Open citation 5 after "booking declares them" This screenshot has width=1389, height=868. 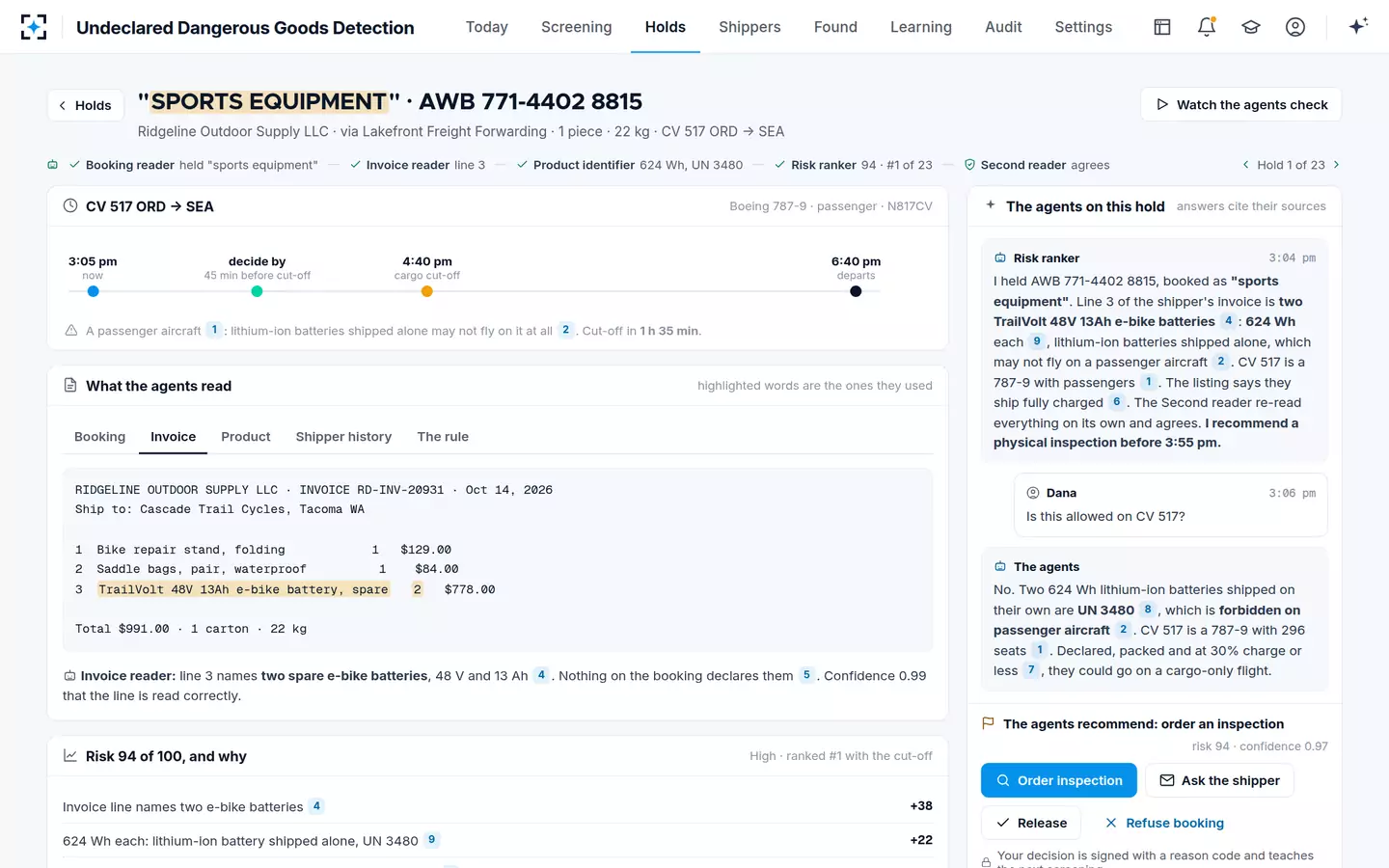pos(806,675)
